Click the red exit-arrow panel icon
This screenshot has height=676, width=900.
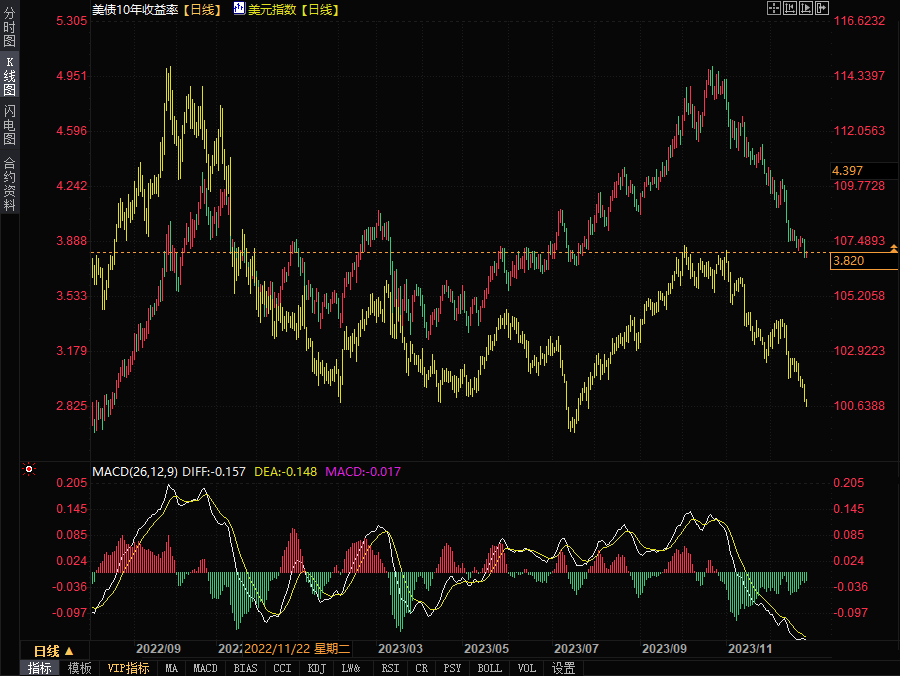click(x=823, y=8)
